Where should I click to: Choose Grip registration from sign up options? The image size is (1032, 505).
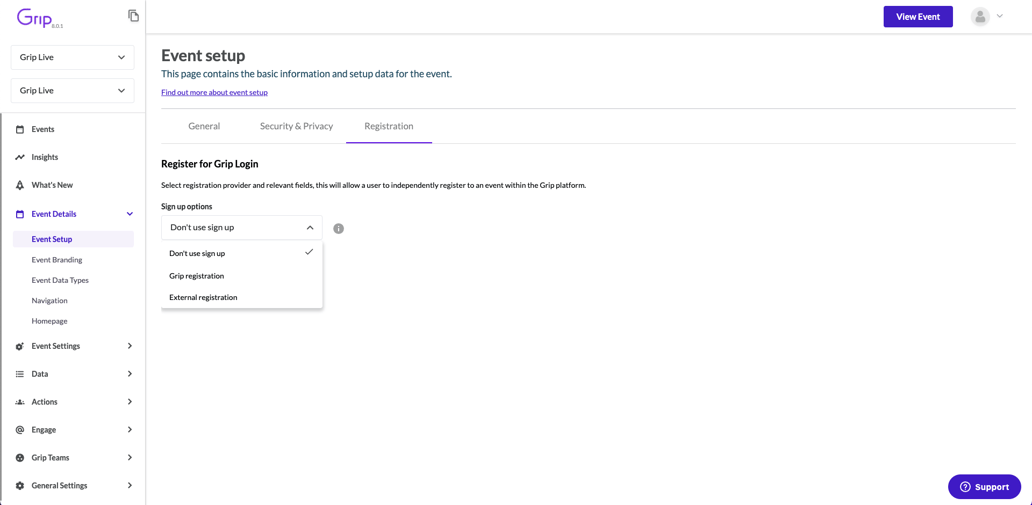point(197,276)
